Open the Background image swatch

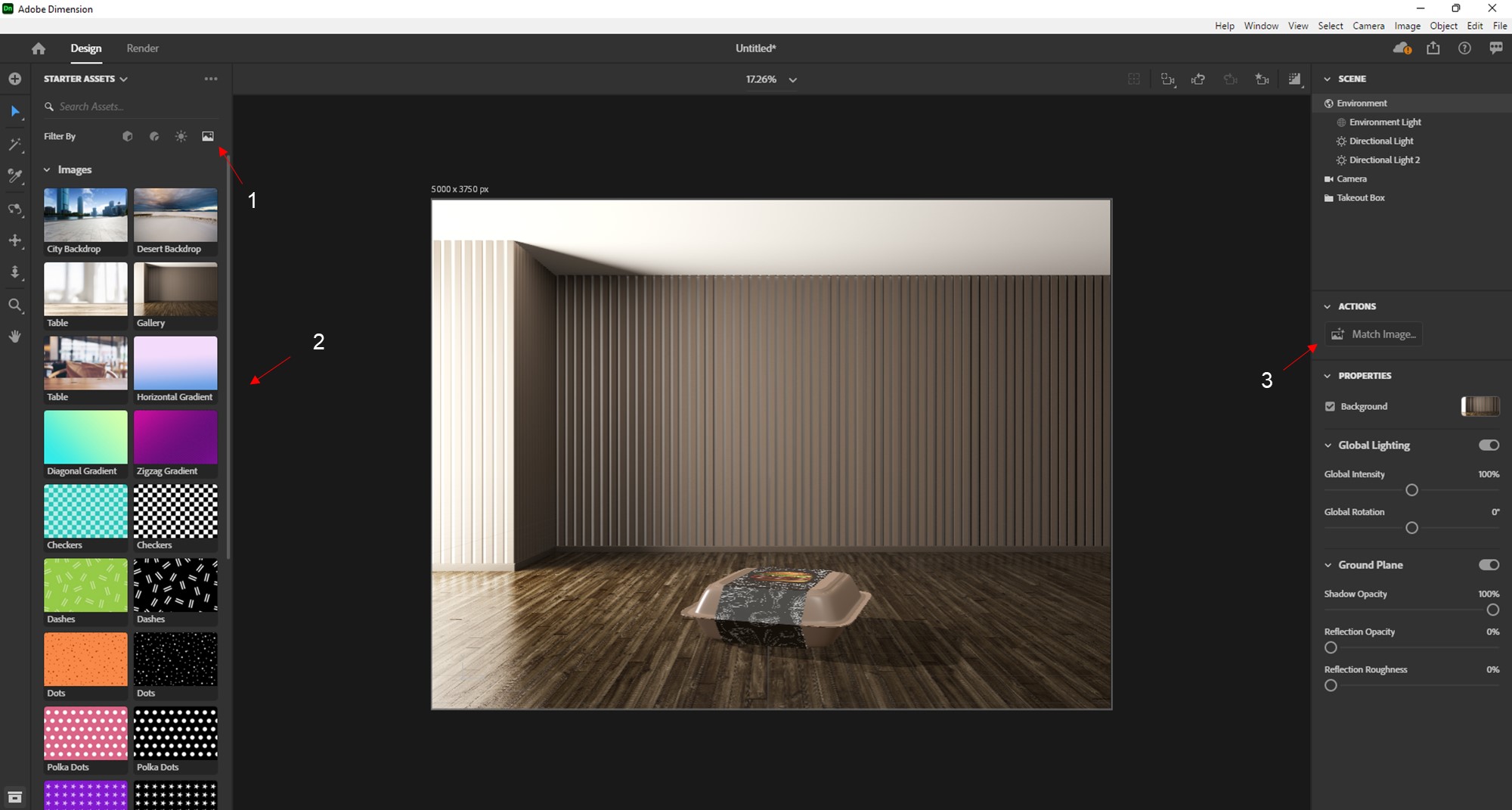pos(1480,406)
